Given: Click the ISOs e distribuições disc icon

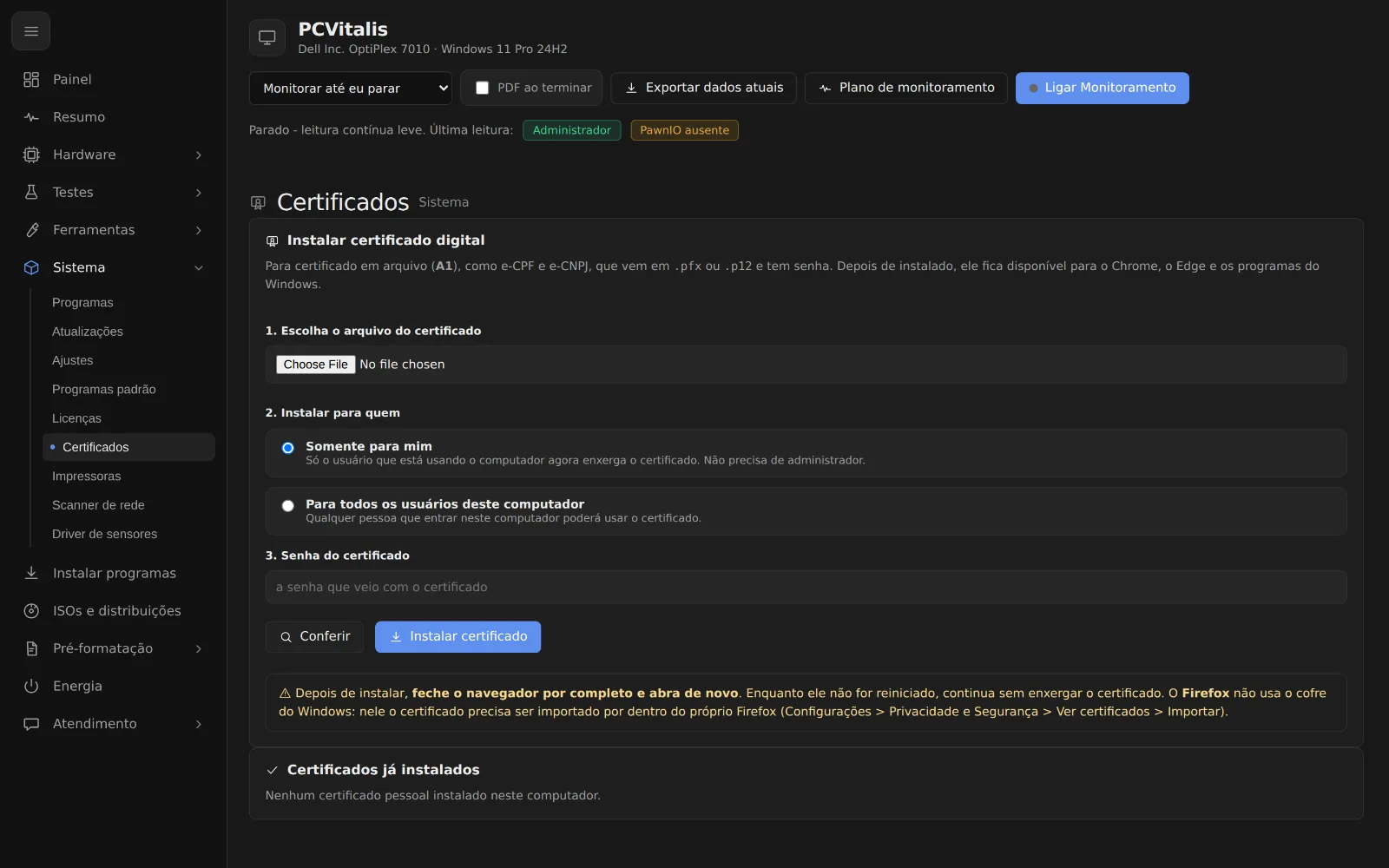Looking at the screenshot, I should [x=31, y=611].
